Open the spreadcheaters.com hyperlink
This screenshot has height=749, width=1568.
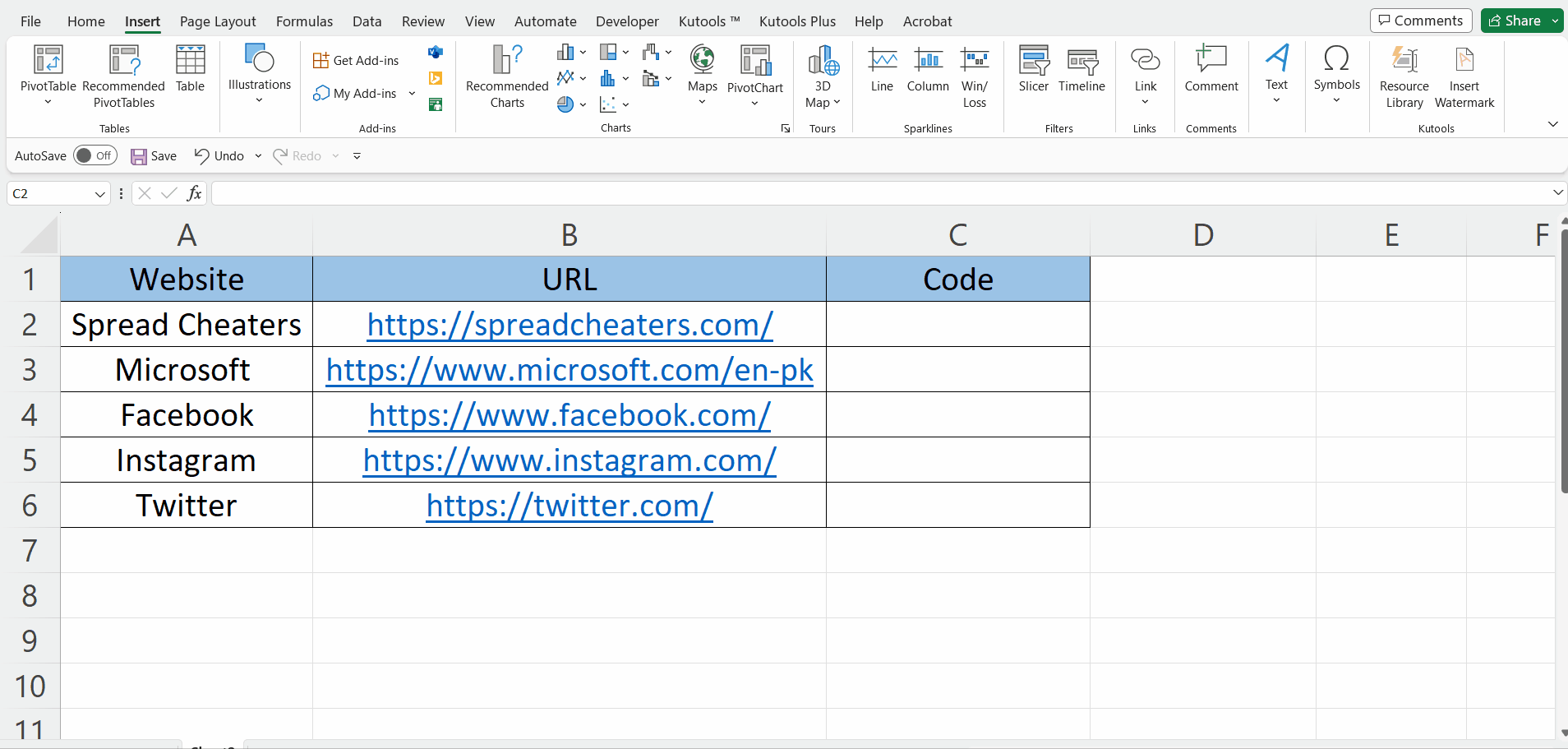tap(570, 325)
